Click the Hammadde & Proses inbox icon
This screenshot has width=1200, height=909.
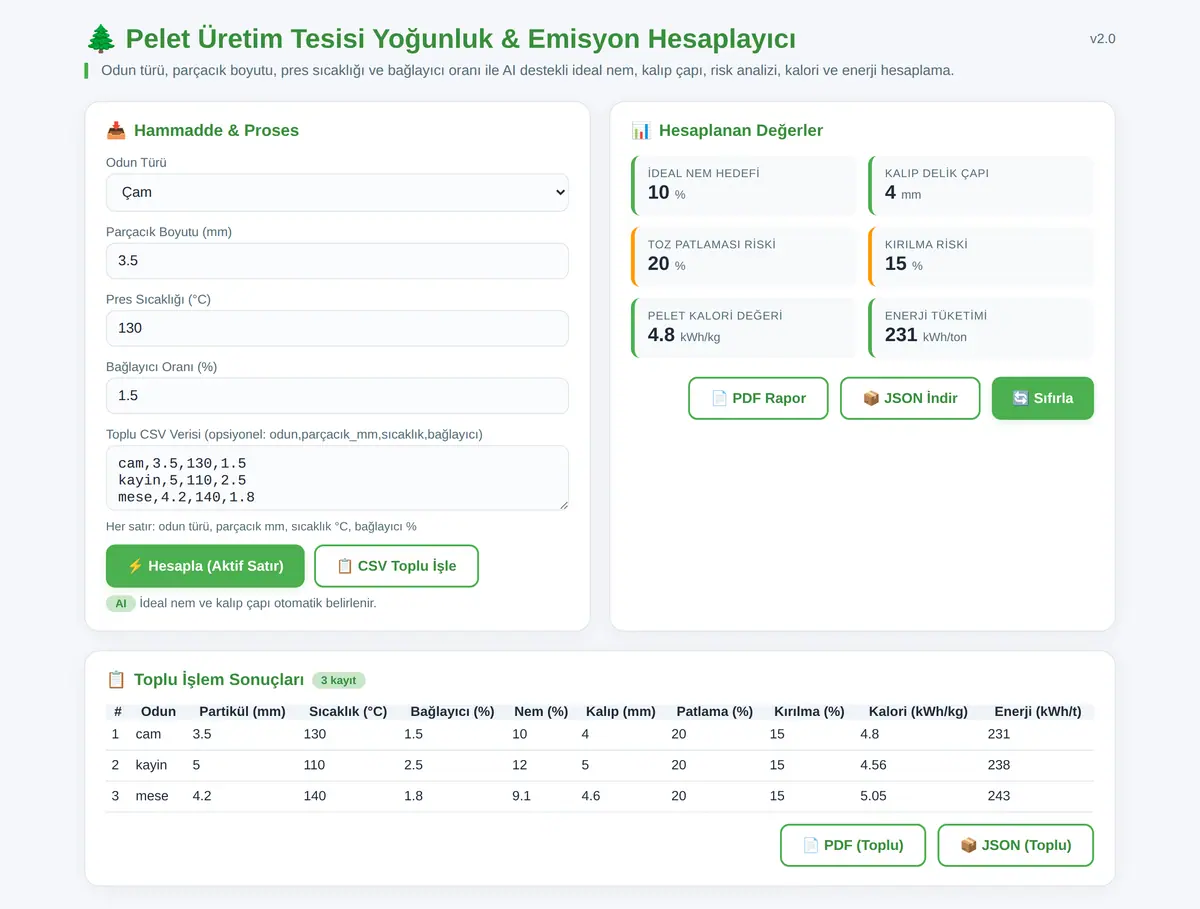coord(116,131)
